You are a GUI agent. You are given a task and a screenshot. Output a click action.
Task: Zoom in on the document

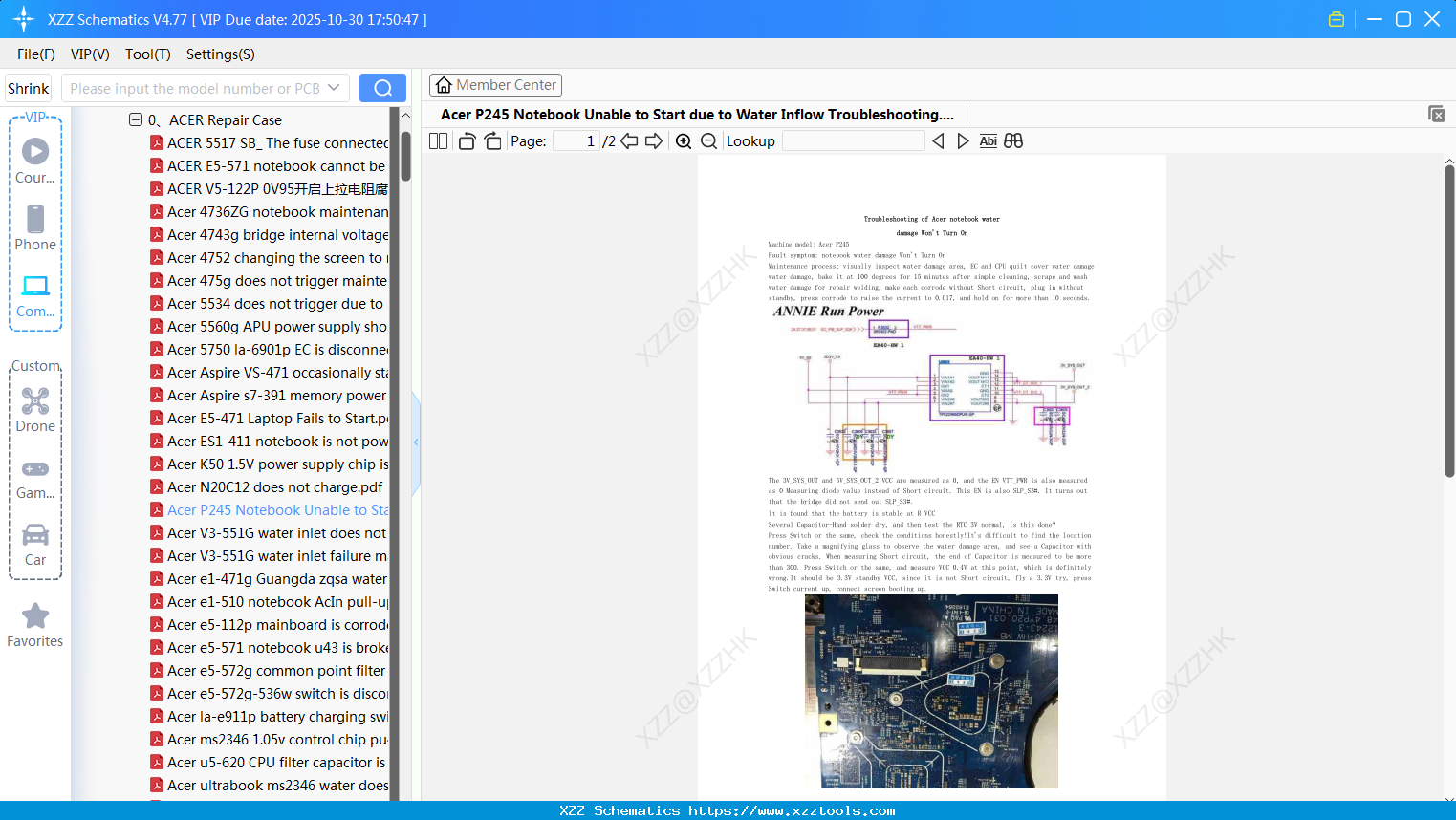pos(684,141)
